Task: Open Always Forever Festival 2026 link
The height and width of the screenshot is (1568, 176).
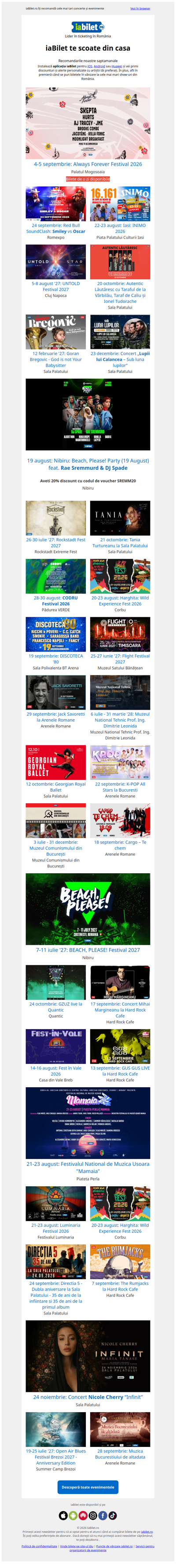Action: coord(88,164)
